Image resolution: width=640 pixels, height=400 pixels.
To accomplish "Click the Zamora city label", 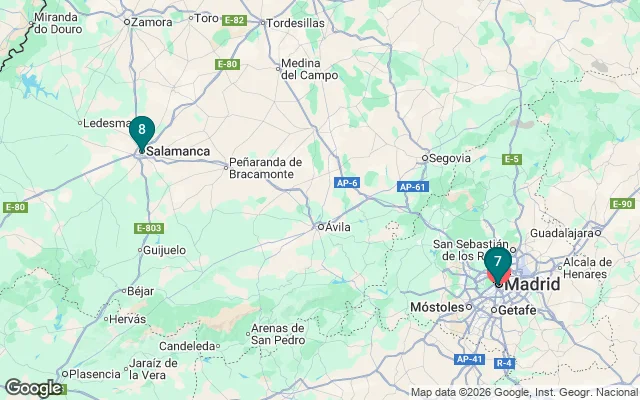I will pyautogui.click(x=151, y=22).
